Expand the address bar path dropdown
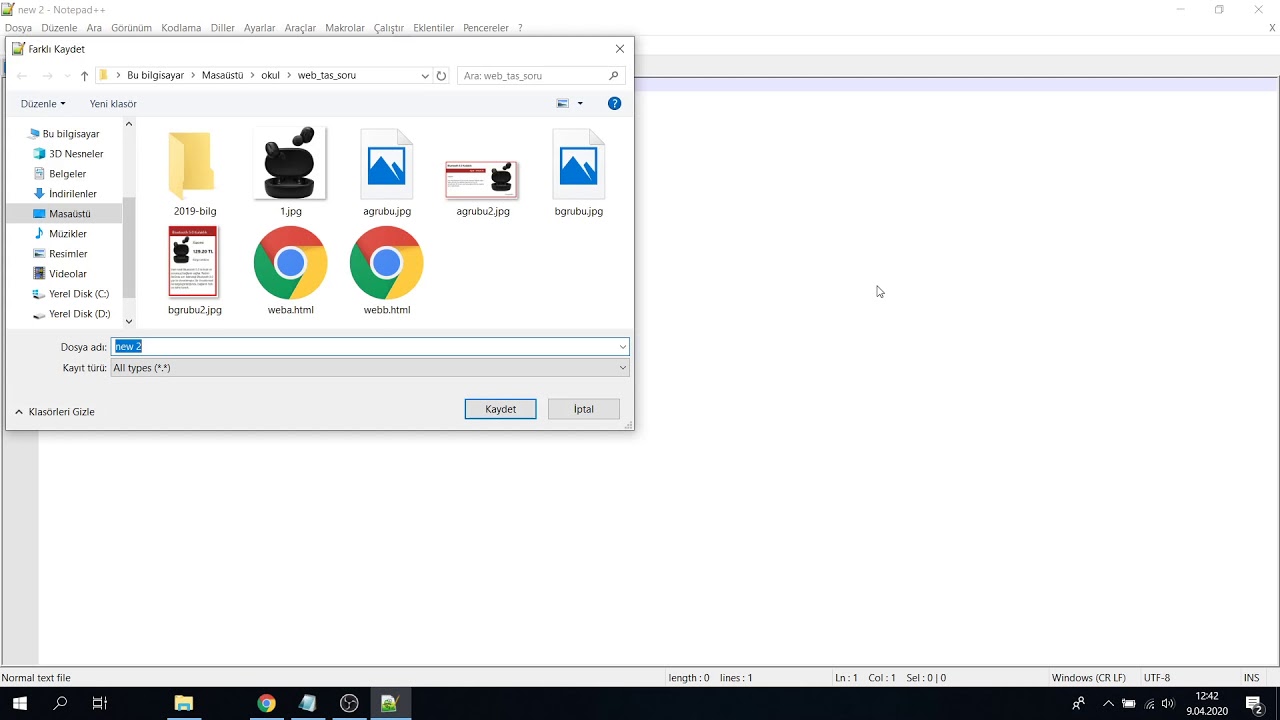The width and height of the screenshot is (1280, 720). 425,76
